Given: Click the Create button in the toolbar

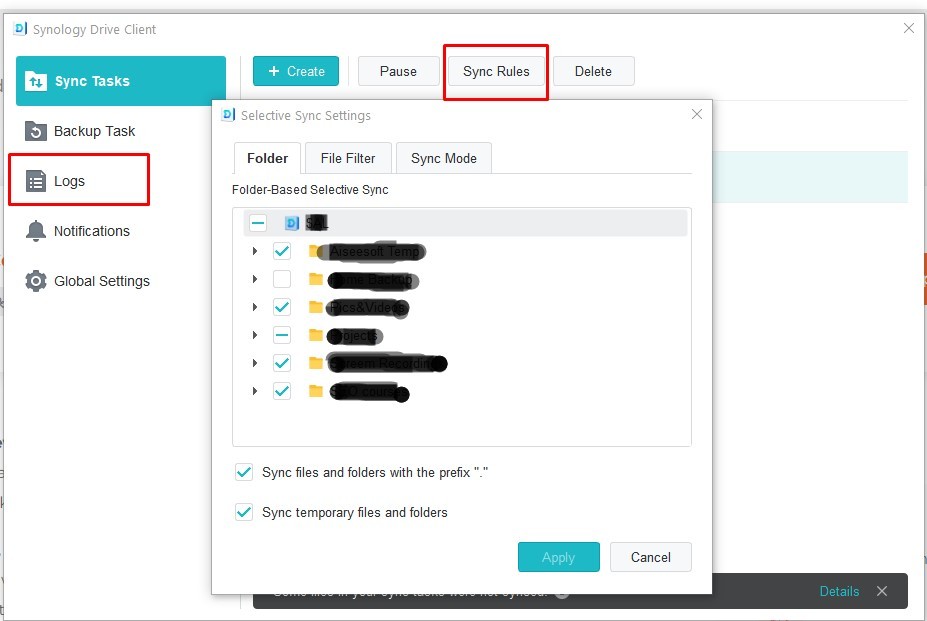Looking at the screenshot, I should [x=296, y=71].
